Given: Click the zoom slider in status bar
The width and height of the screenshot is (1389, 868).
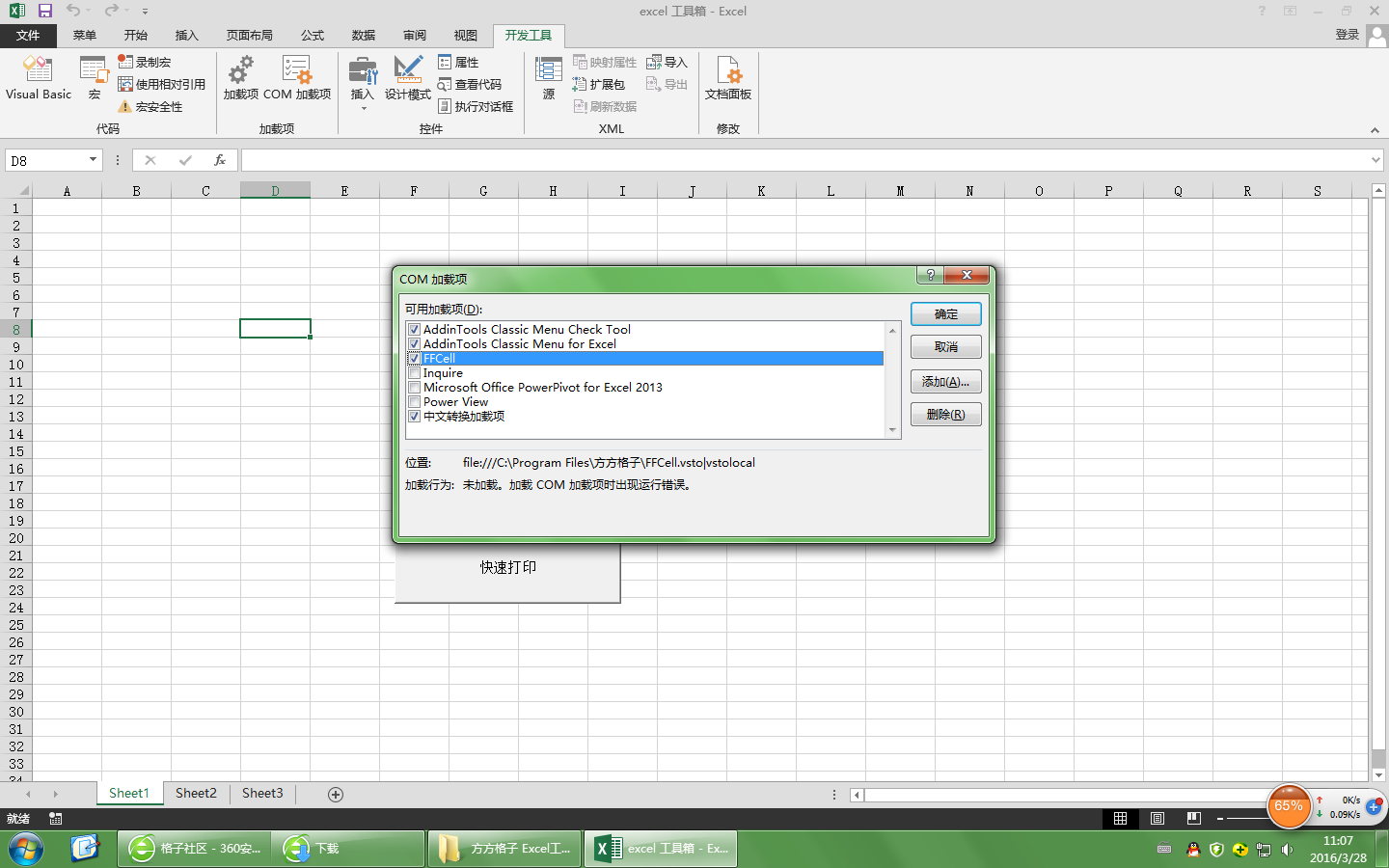Looking at the screenshot, I should click(1244, 819).
